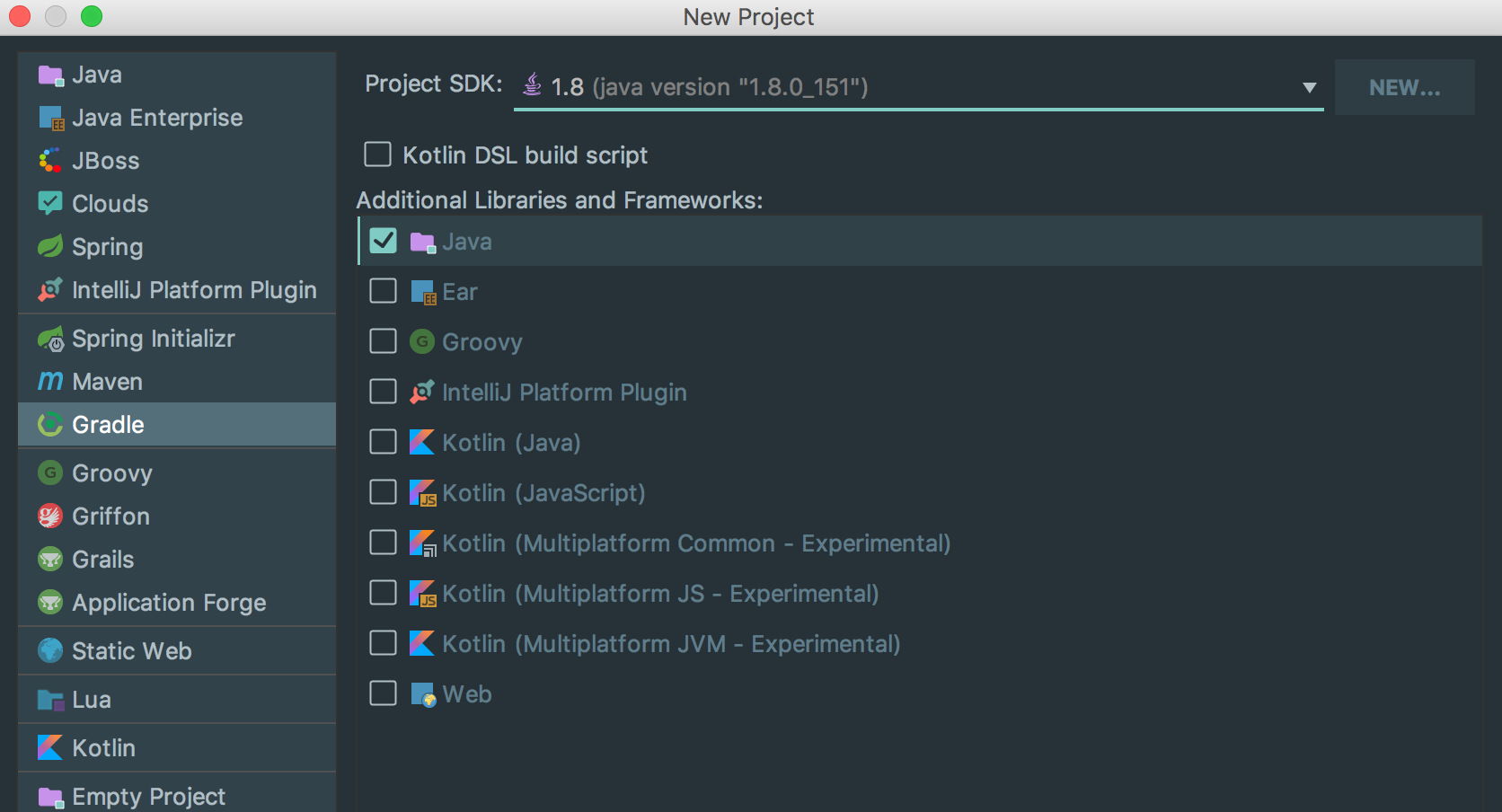
Task: Select the Static Web globe icon
Action: pos(50,650)
